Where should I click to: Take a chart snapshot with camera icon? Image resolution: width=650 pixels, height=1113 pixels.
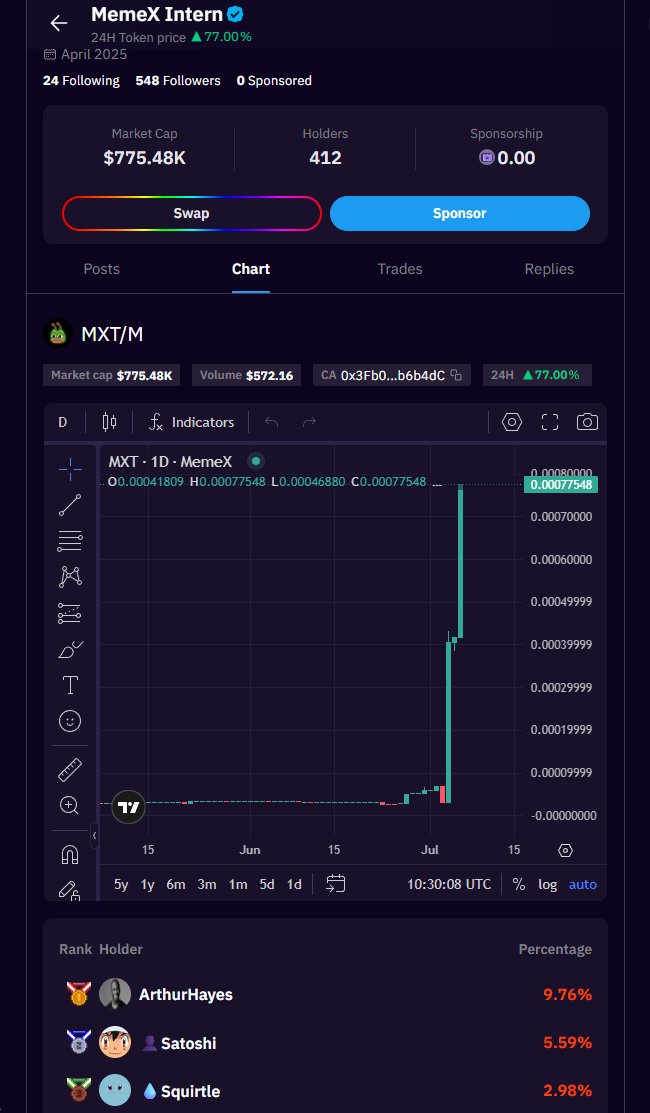[587, 422]
